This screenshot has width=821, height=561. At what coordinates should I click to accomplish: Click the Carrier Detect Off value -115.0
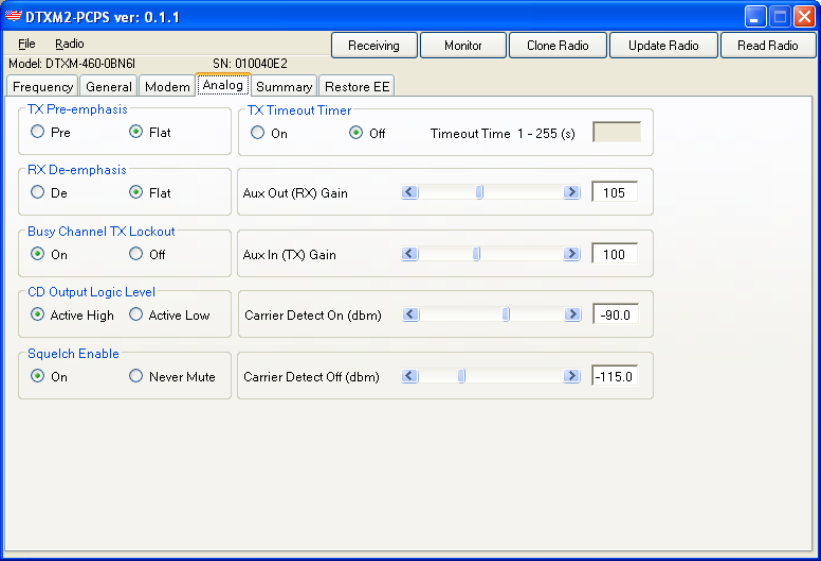(x=614, y=376)
